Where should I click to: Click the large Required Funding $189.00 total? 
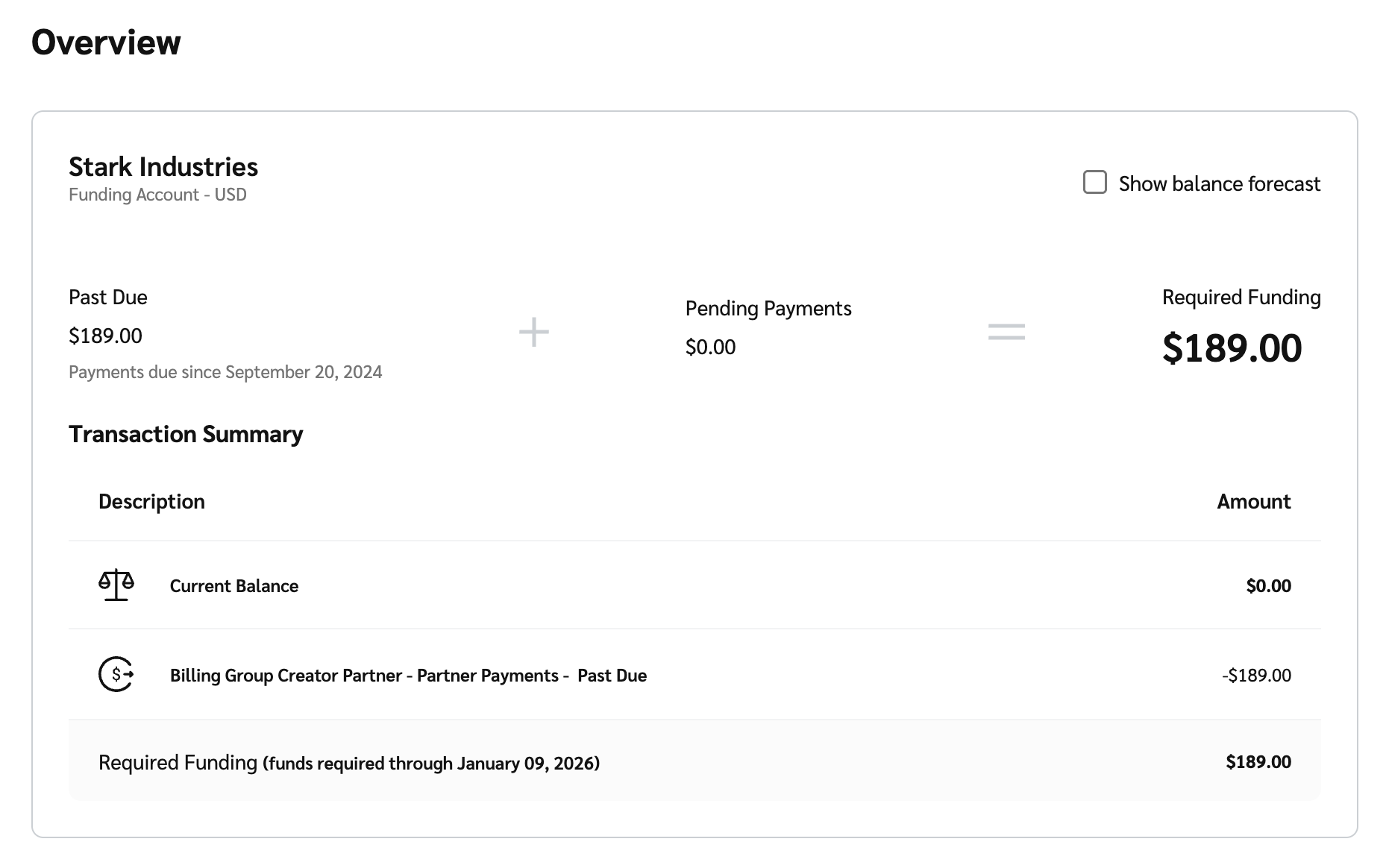tap(1232, 348)
